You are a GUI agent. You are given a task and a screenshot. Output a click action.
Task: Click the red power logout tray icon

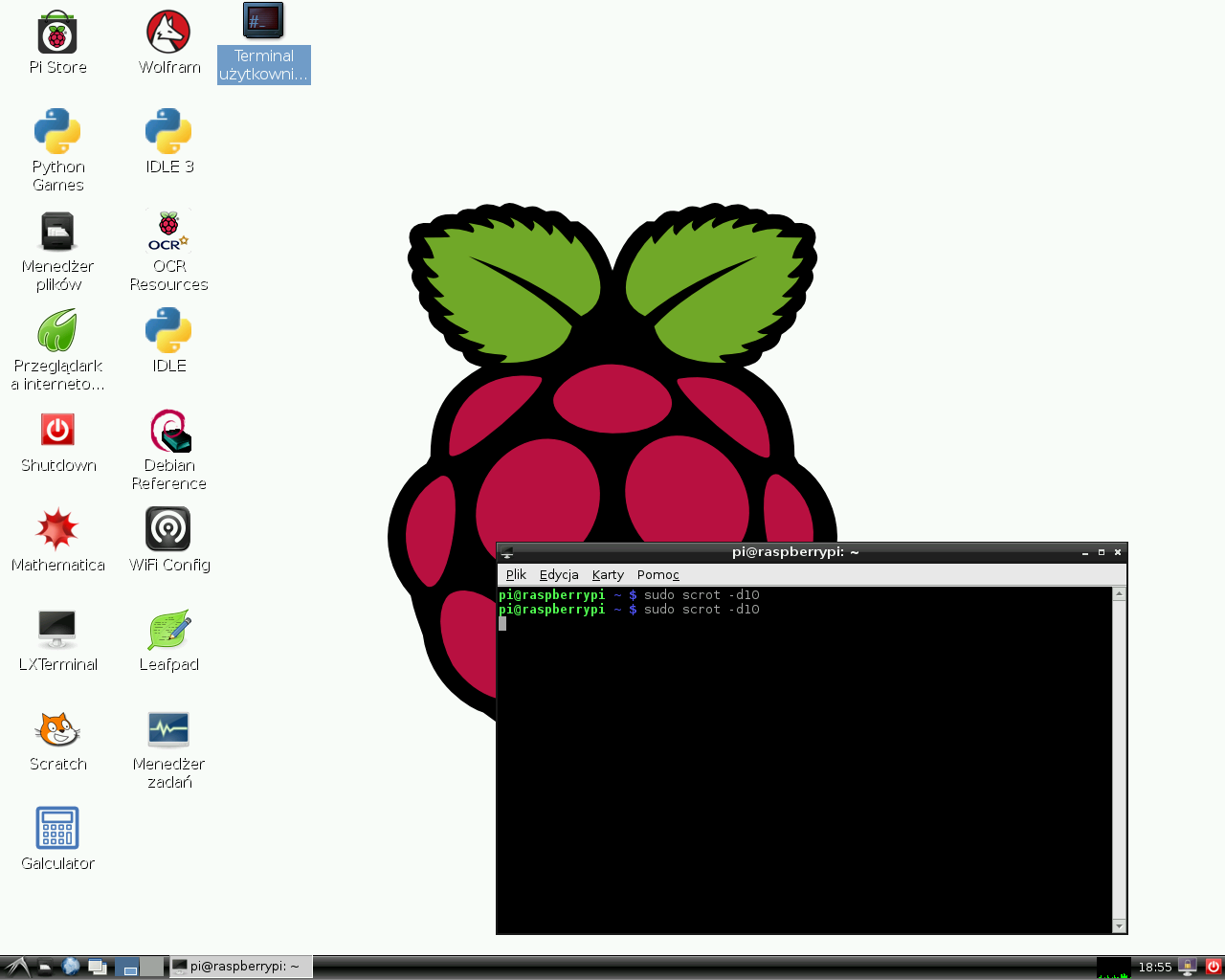pos(1213,967)
